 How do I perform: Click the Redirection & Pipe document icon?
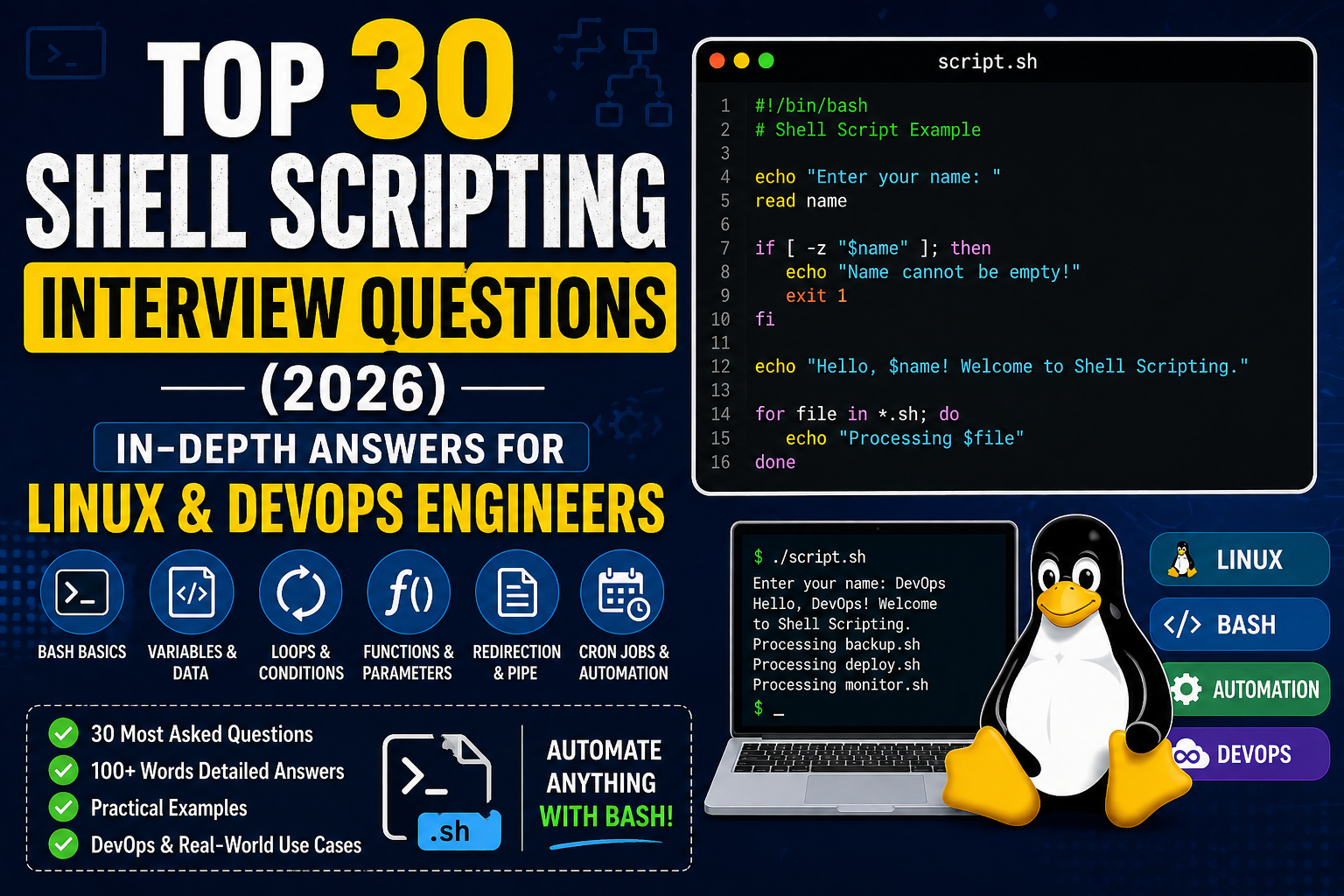(517, 592)
